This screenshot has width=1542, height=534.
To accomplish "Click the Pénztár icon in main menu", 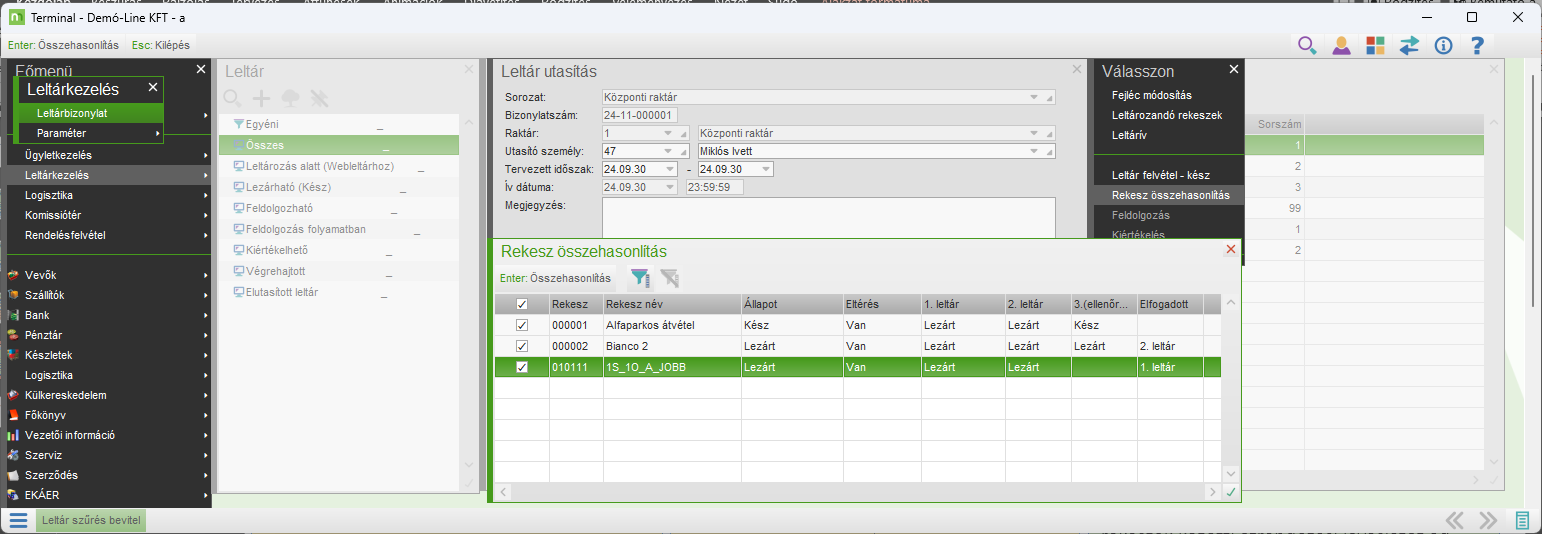I will (x=13, y=335).
